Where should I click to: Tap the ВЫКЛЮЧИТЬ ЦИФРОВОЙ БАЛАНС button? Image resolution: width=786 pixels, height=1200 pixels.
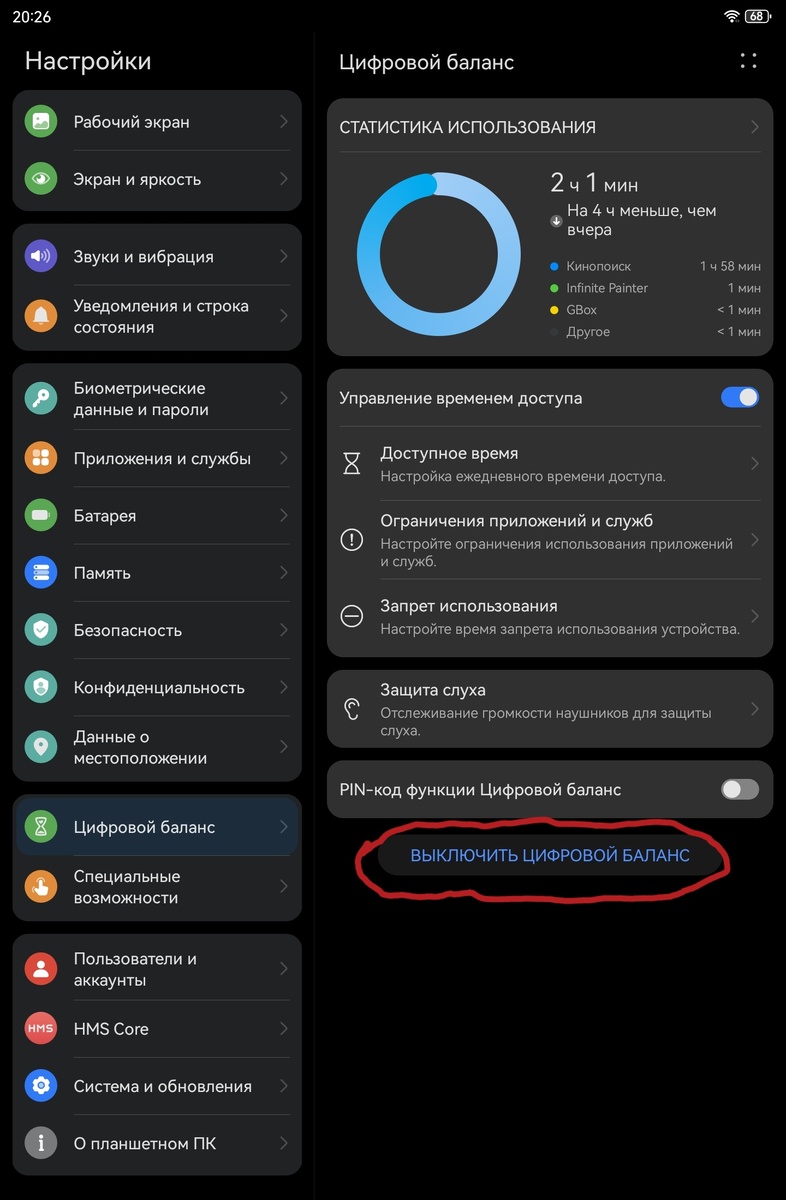[x=550, y=856]
